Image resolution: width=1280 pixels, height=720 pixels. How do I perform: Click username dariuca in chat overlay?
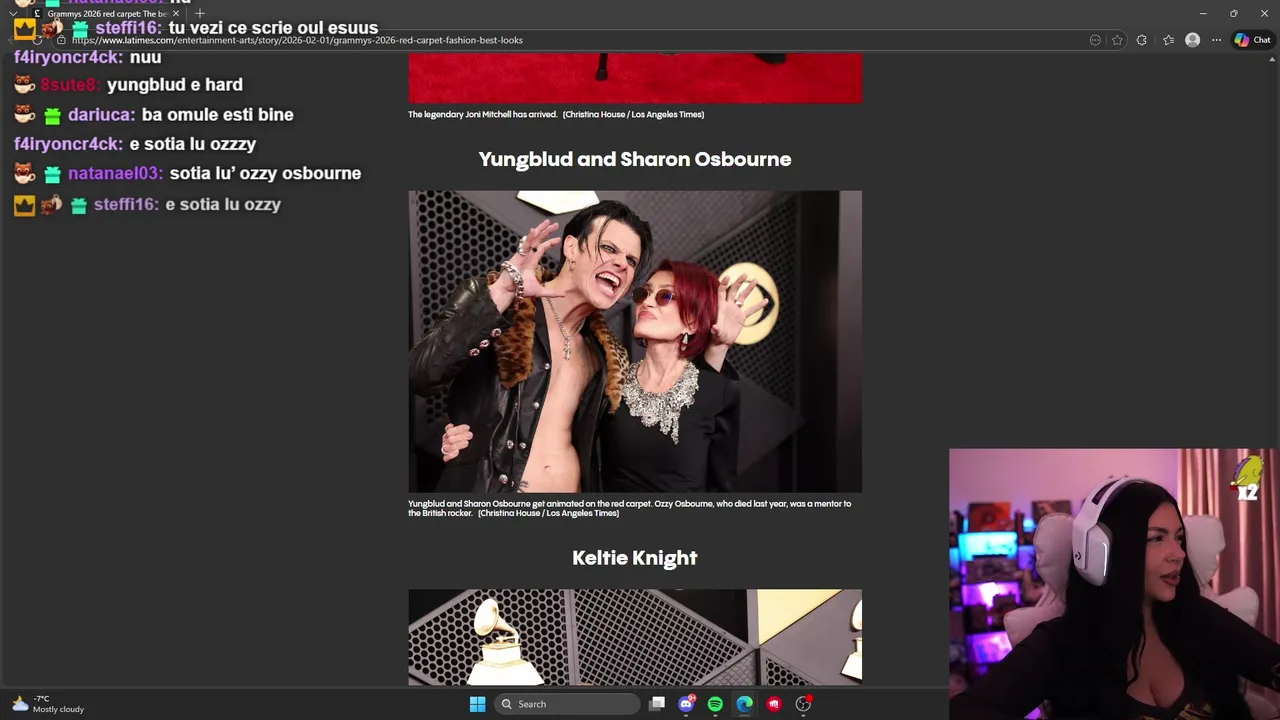point(101,114)
